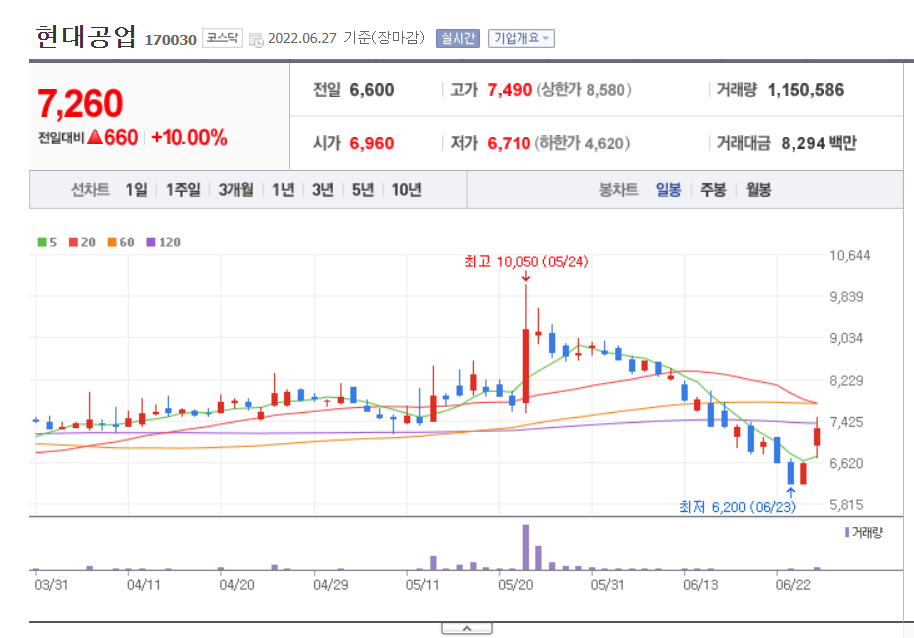Open the 기업개요 dropdown

coord(521,38)
